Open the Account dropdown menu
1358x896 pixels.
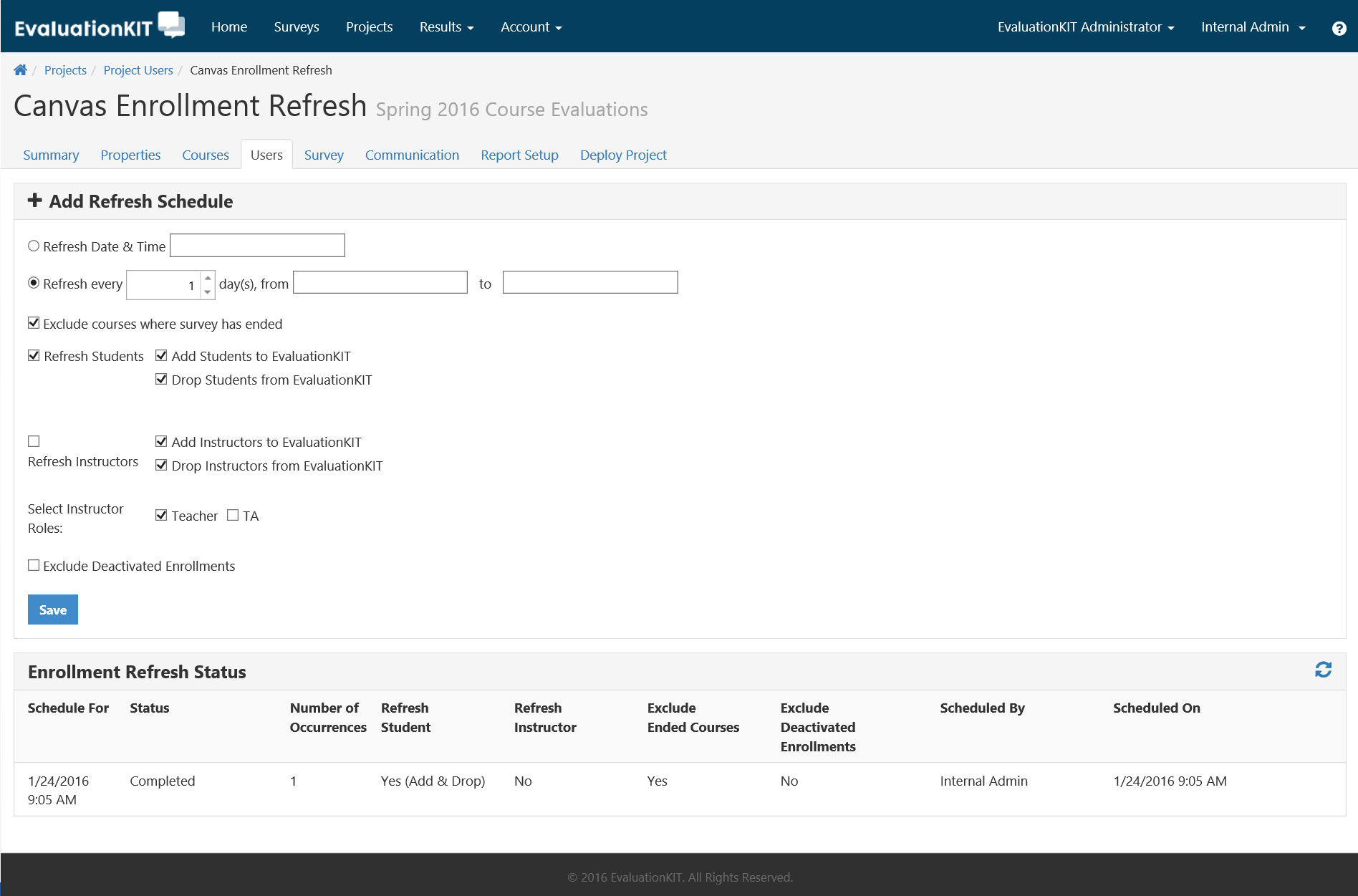(531, 27)
